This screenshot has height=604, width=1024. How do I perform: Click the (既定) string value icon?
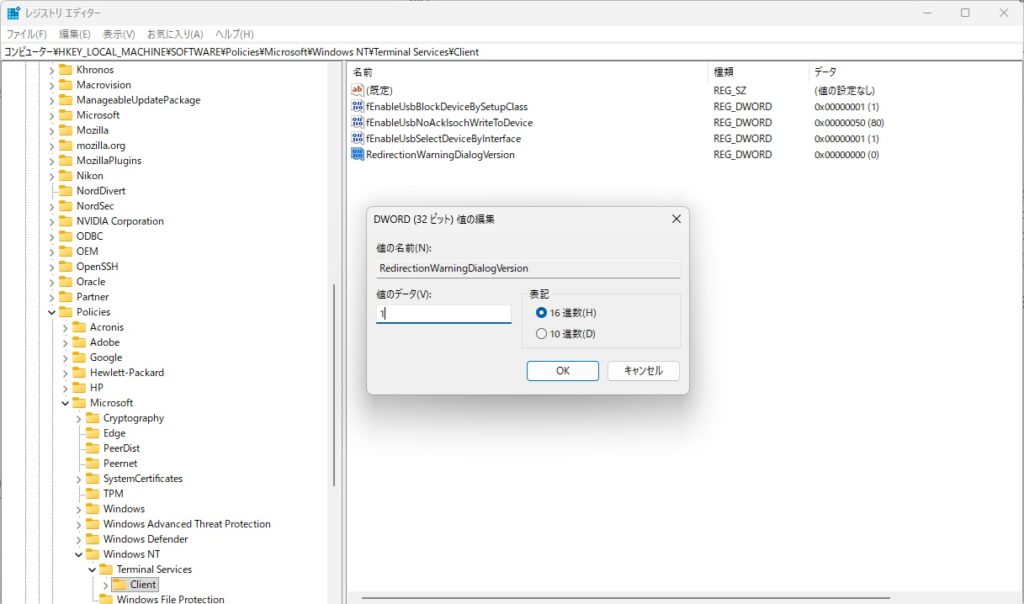coord(358,90)
